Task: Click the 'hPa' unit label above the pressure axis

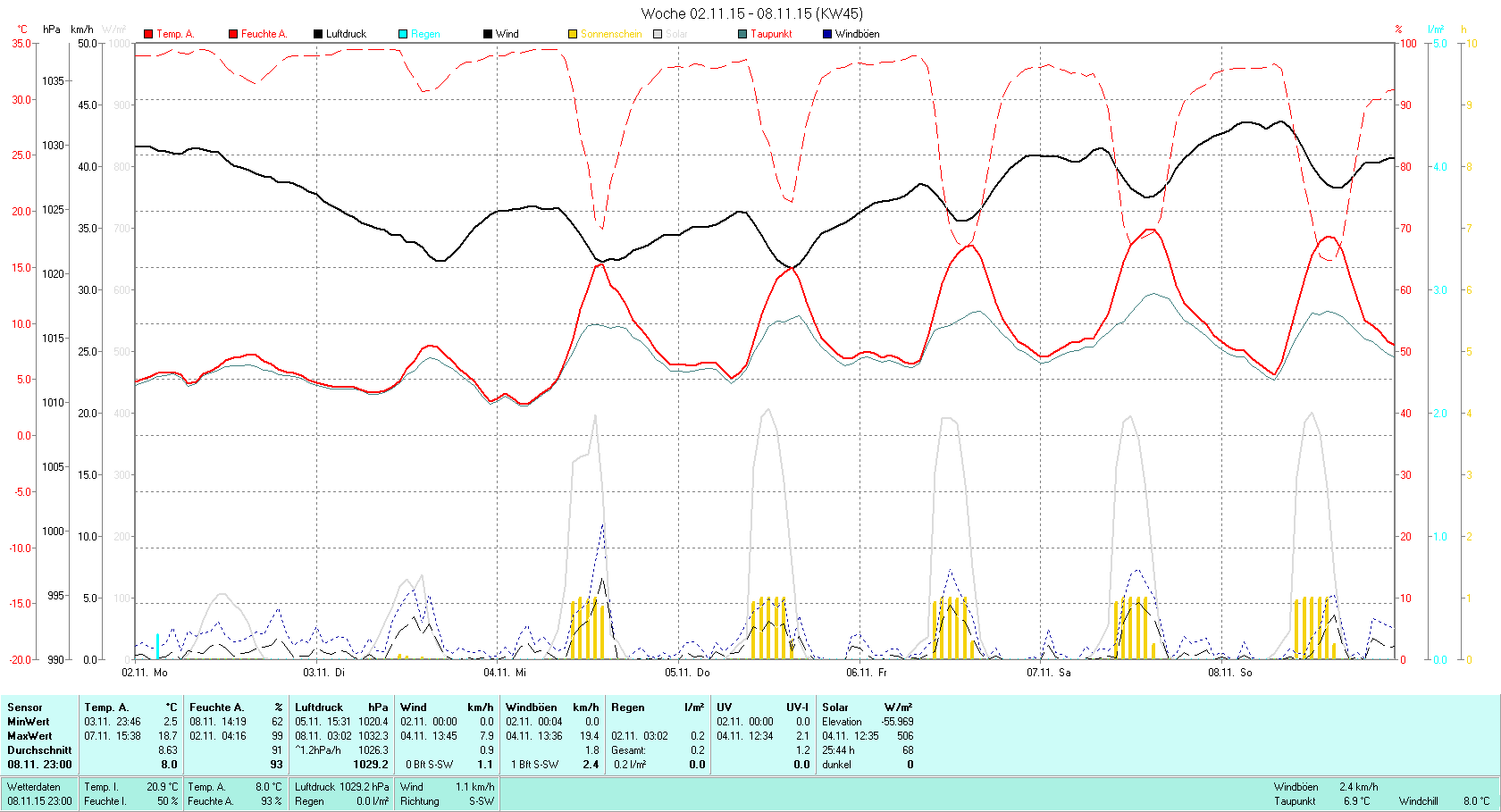Action: pyautogui.click(x=52, y=29)
